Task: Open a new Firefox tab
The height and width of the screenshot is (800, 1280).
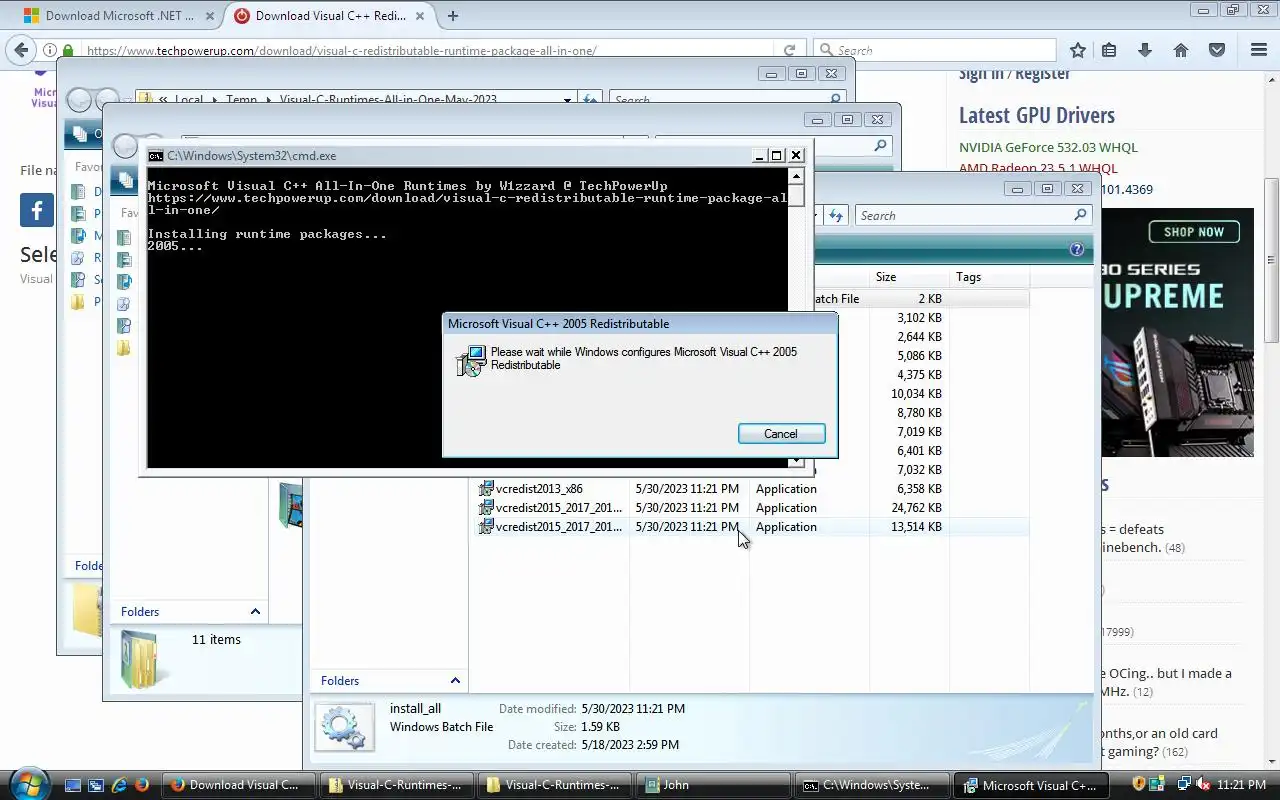Action: tap(453, 15)
